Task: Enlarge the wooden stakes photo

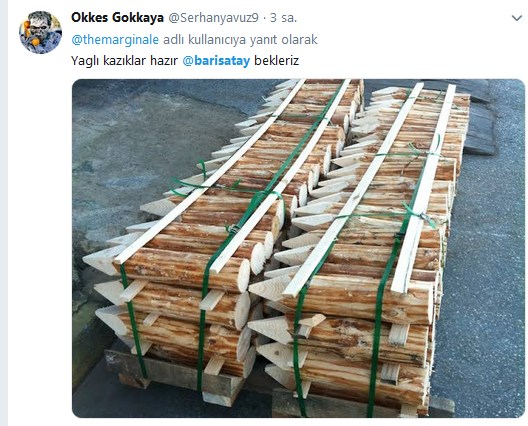Action: coord(298,249)
